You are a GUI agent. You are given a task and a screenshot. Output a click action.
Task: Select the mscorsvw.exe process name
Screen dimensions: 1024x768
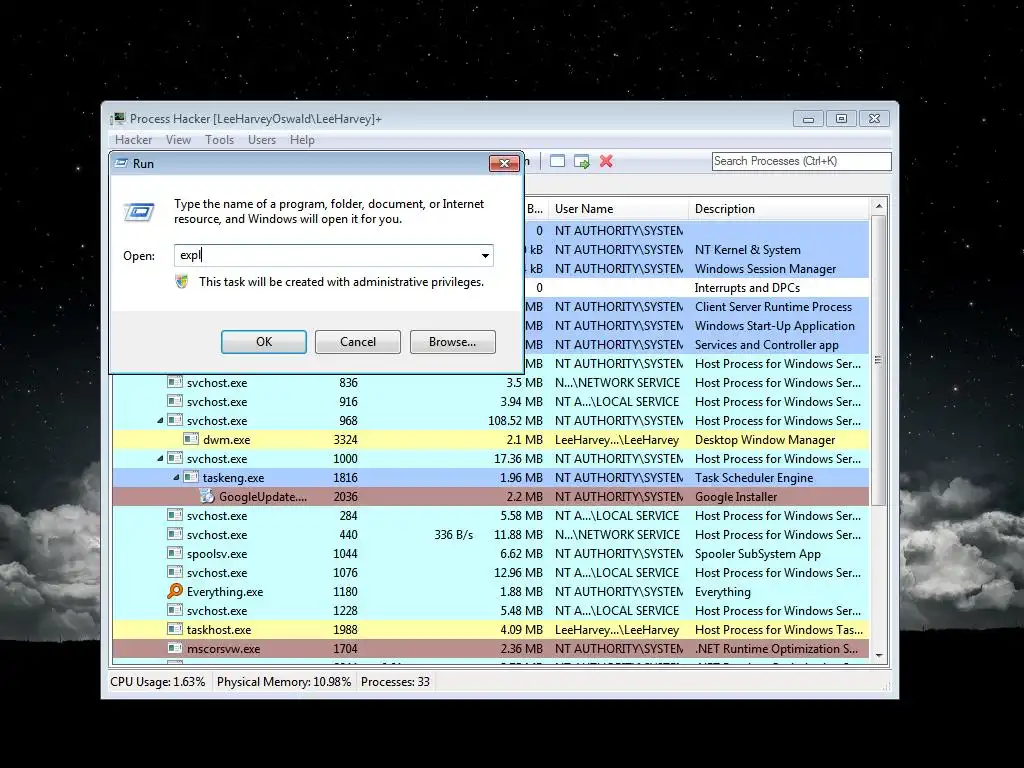pyautogui.click(x=223, y=648)
